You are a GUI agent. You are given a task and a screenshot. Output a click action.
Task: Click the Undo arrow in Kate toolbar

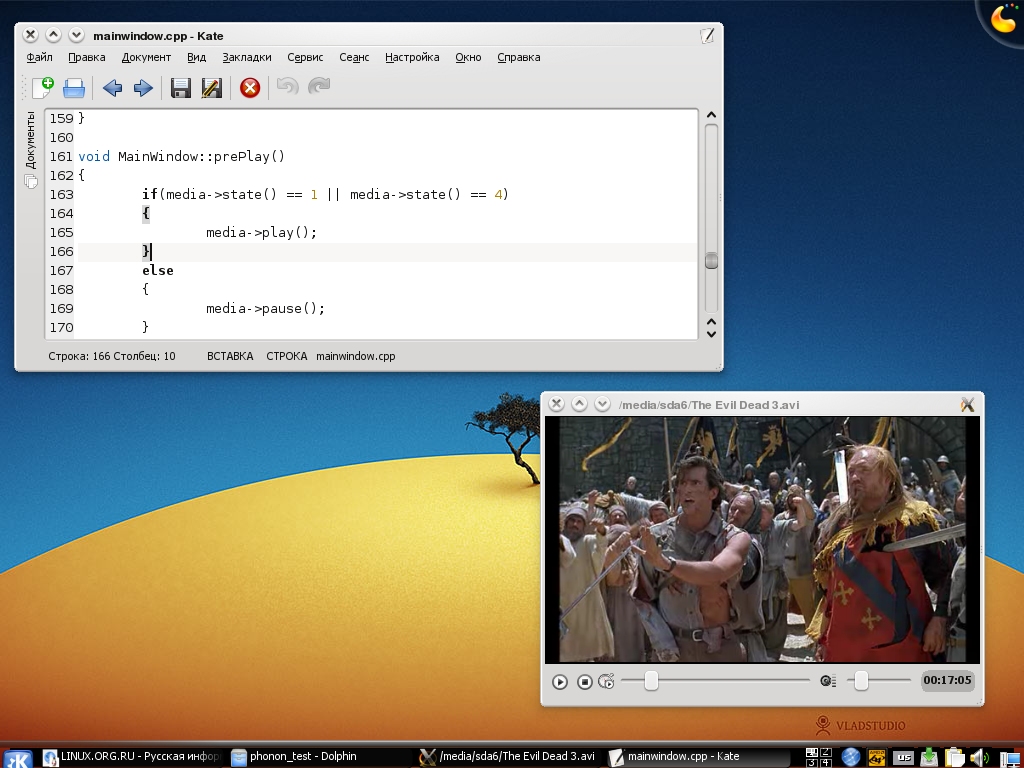287,86
